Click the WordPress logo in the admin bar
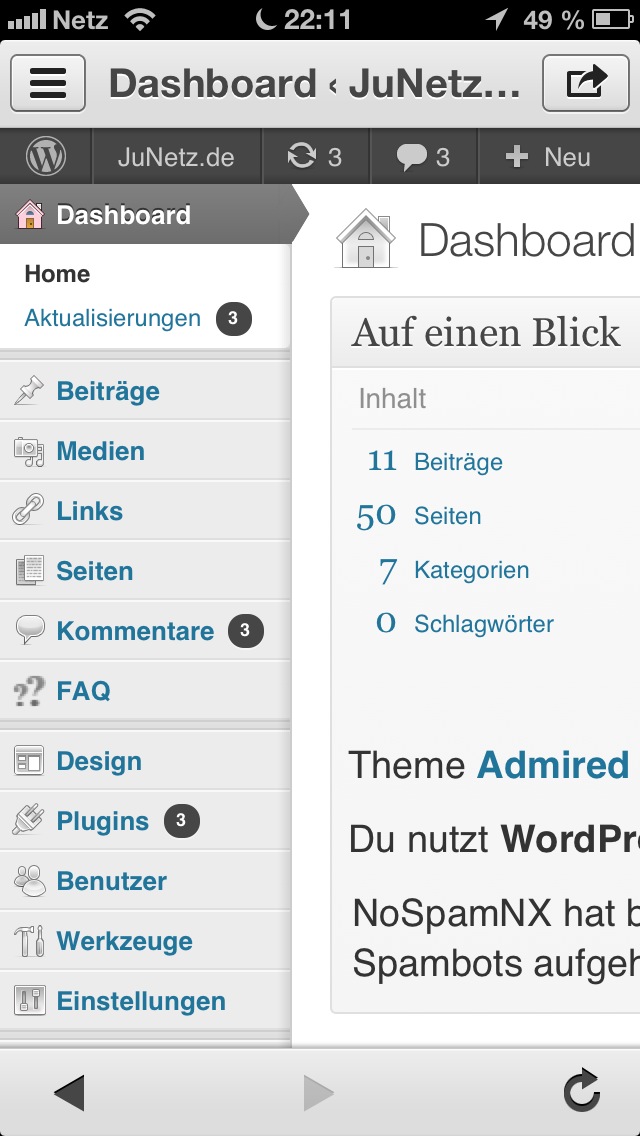The image size is (640, 1136). (46, 156)
